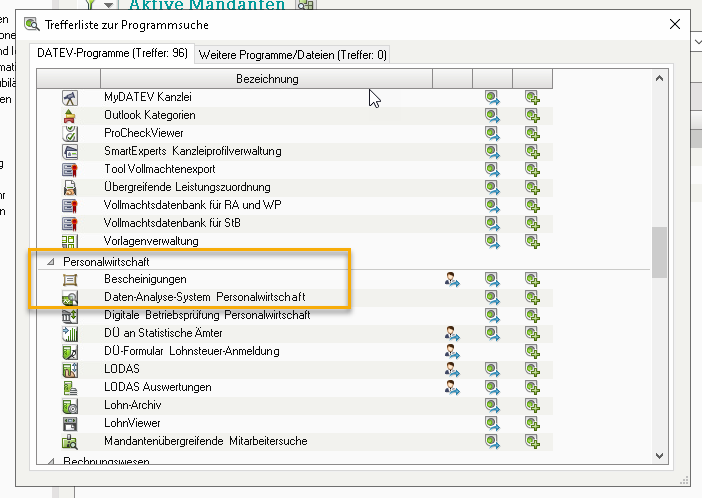Collapse the Rechnungswesen group
This screenshot has width=702, height=498.
tap(50, 462)
